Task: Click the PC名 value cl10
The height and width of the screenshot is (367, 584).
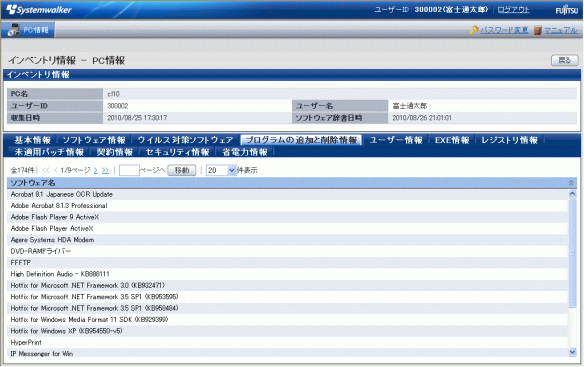Action: (113, 94)
